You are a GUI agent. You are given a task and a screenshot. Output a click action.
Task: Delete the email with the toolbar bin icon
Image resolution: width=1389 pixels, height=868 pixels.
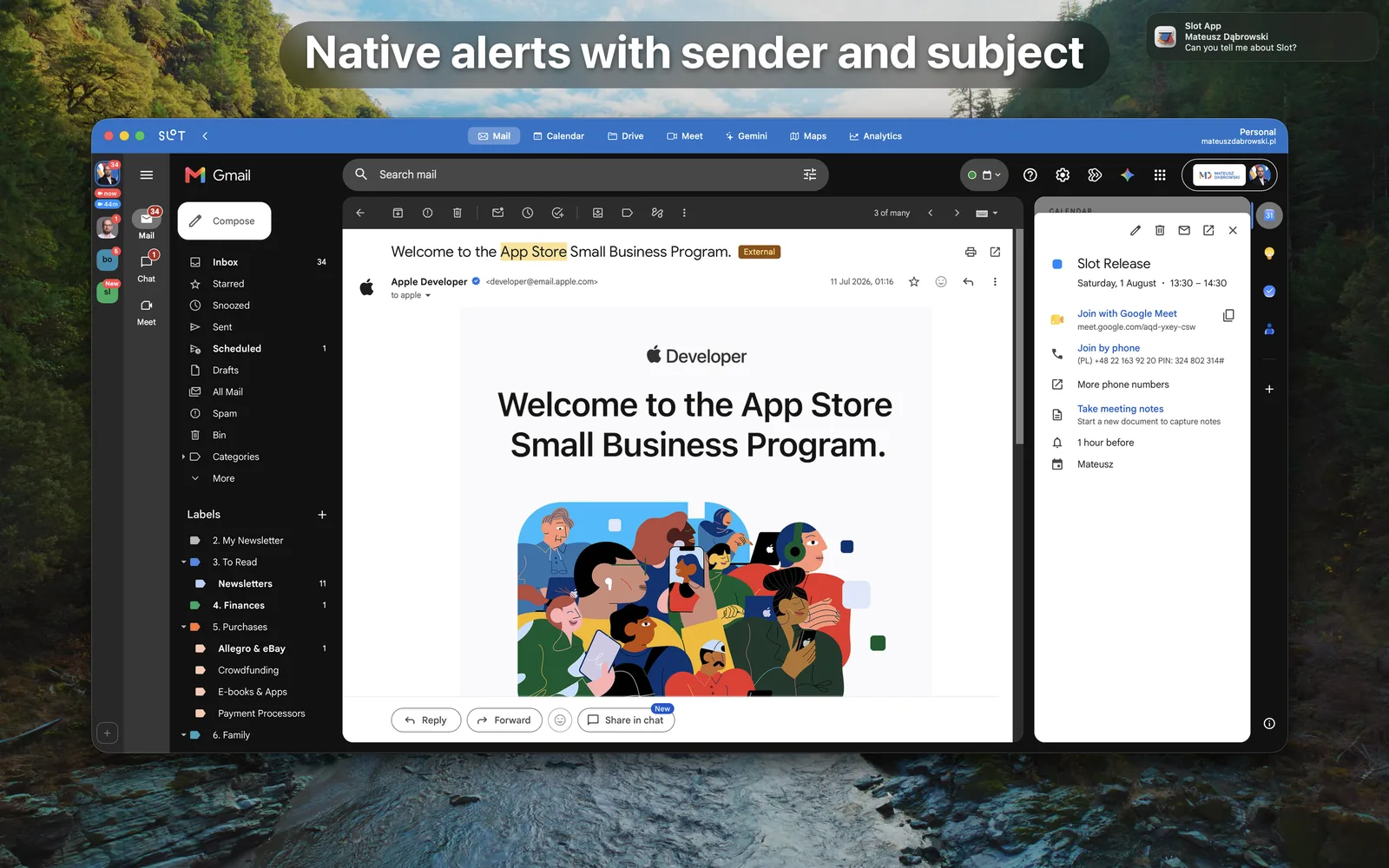[458, 213]
